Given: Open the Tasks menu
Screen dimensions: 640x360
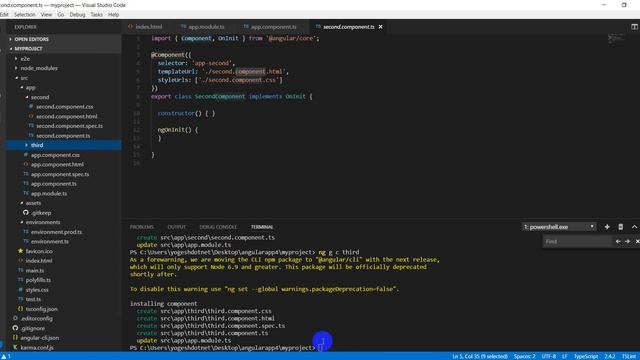Looking at the screenshot, I should pos(97,15).
